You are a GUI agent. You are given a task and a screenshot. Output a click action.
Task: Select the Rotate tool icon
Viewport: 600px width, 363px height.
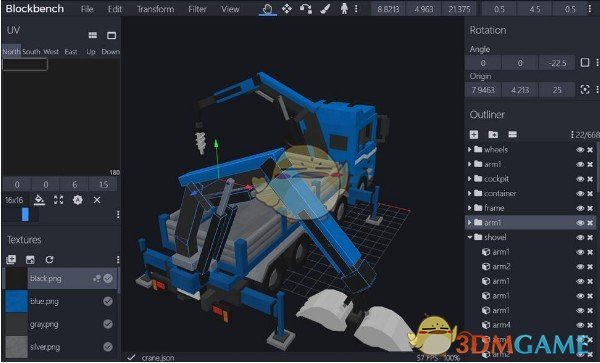[306, 9]
